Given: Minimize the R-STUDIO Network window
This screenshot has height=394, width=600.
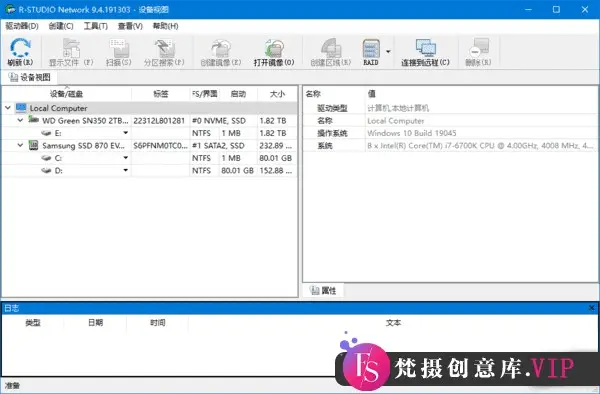Looking at the screenshot, I should coord(528,9).
